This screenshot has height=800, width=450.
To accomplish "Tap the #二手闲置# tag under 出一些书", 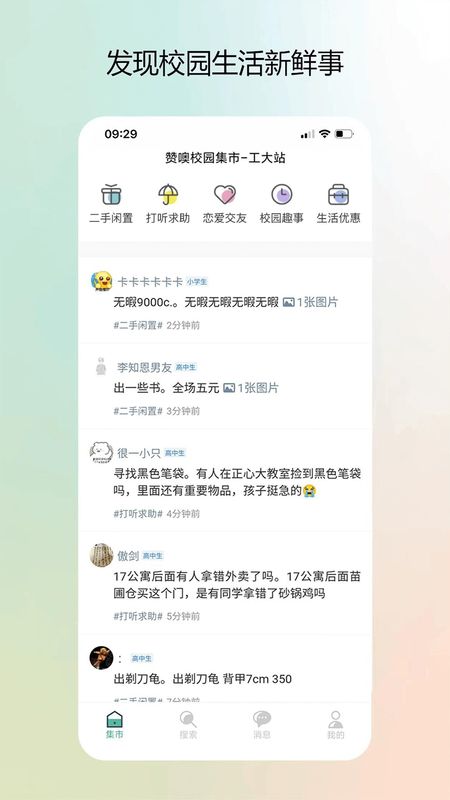I will click(x=138, y=411).
